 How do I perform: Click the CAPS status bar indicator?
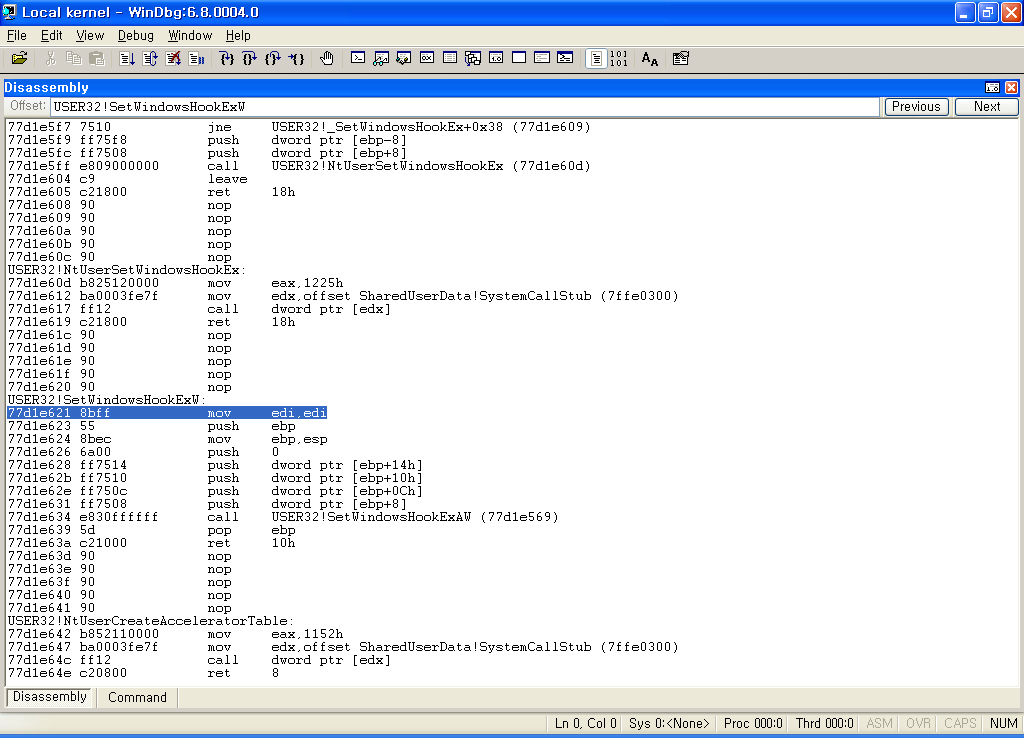coord(960,723)
